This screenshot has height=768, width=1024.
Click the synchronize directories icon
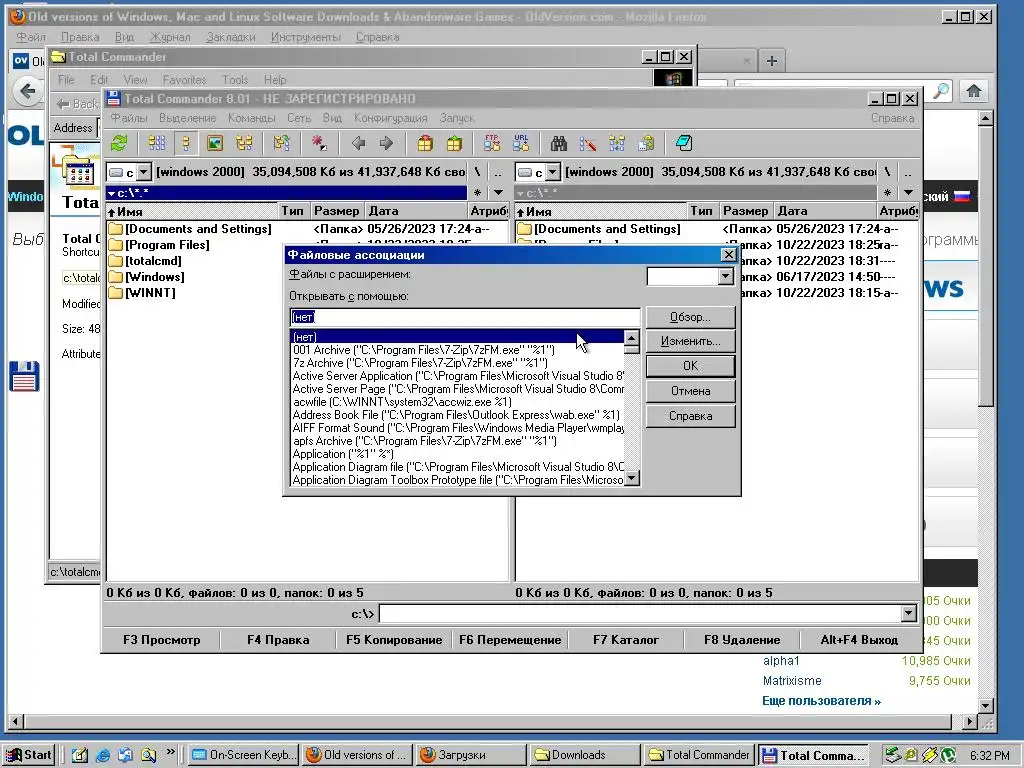click(616, 143)
